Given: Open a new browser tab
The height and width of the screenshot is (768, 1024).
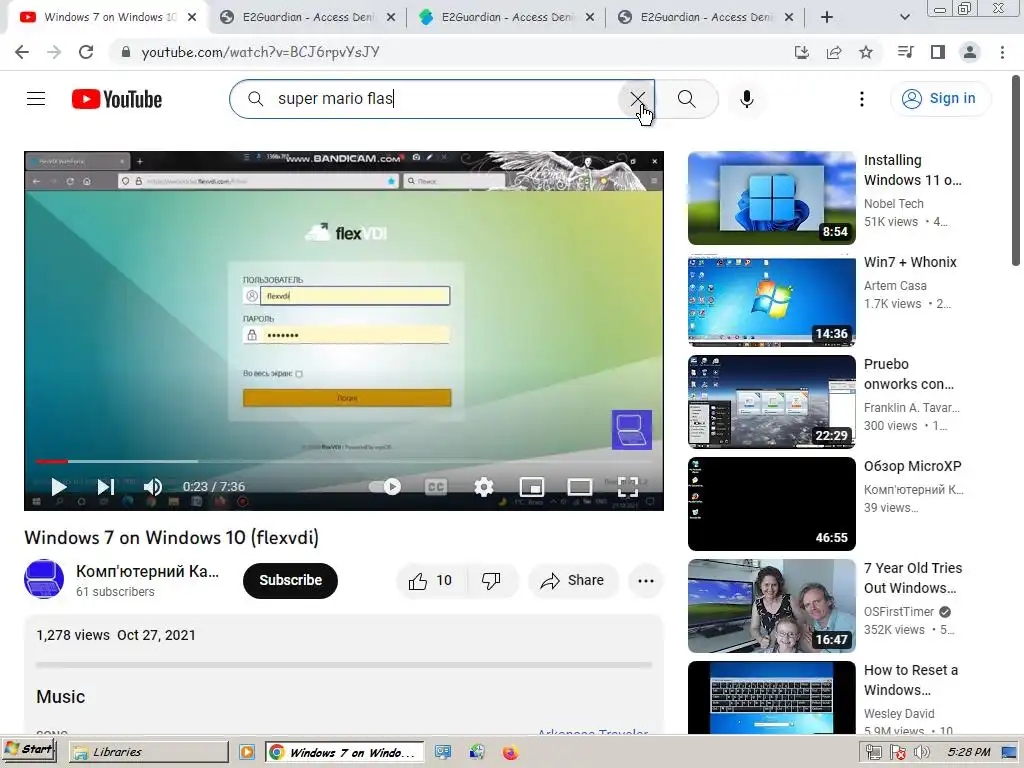Looking at the screenshot, I should [x=827, y=17].
